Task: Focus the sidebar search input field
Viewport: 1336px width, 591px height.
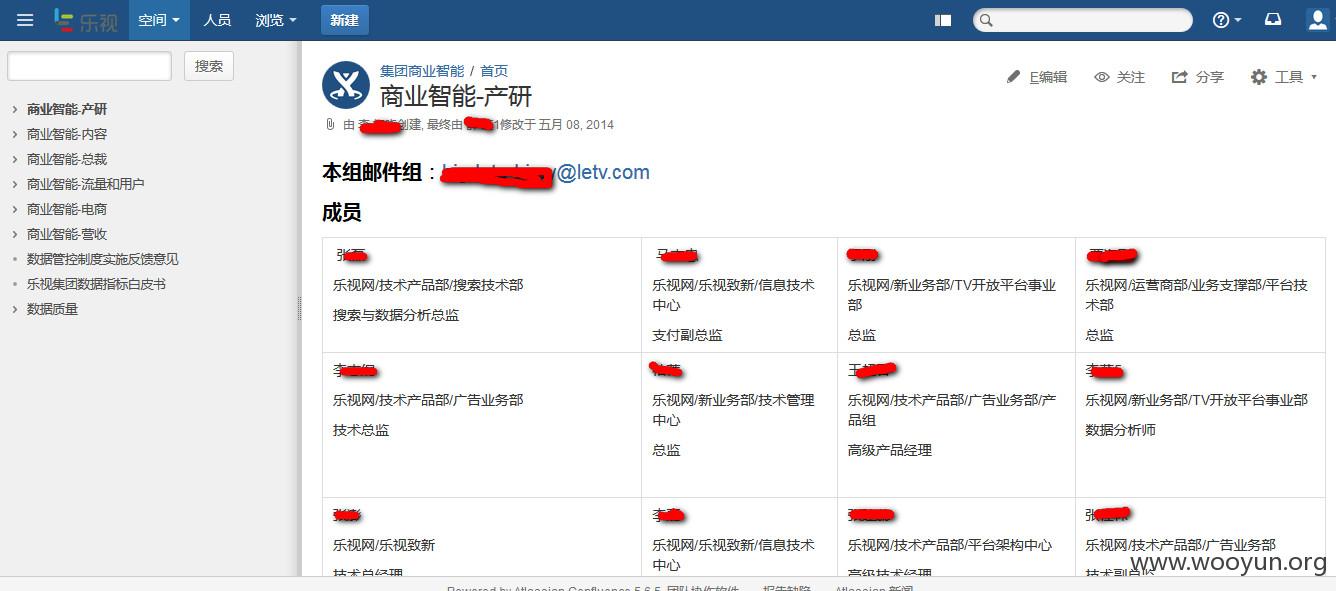Action: (x=90, y=66)
